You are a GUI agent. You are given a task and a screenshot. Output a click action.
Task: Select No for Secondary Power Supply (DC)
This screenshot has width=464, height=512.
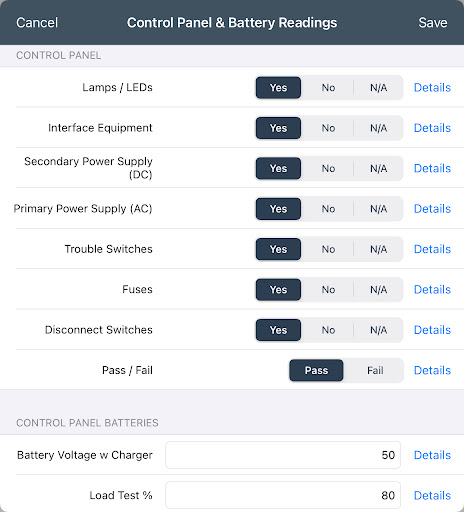pos(328,168)
